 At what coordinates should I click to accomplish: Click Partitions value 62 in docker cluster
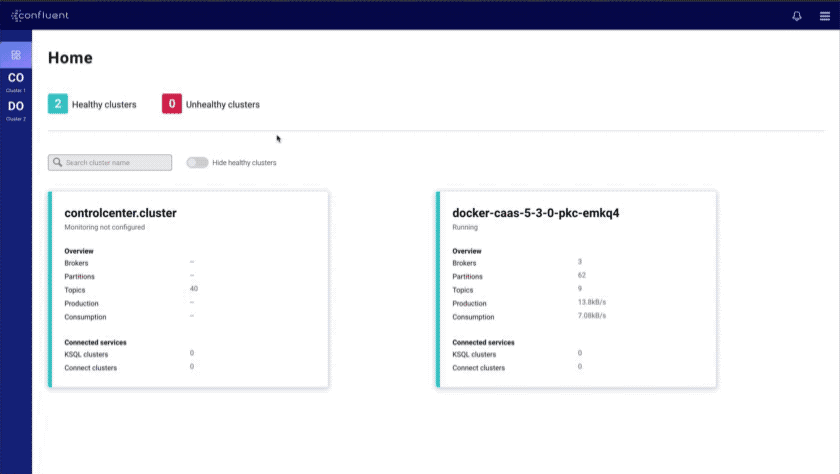click(582, 275)
